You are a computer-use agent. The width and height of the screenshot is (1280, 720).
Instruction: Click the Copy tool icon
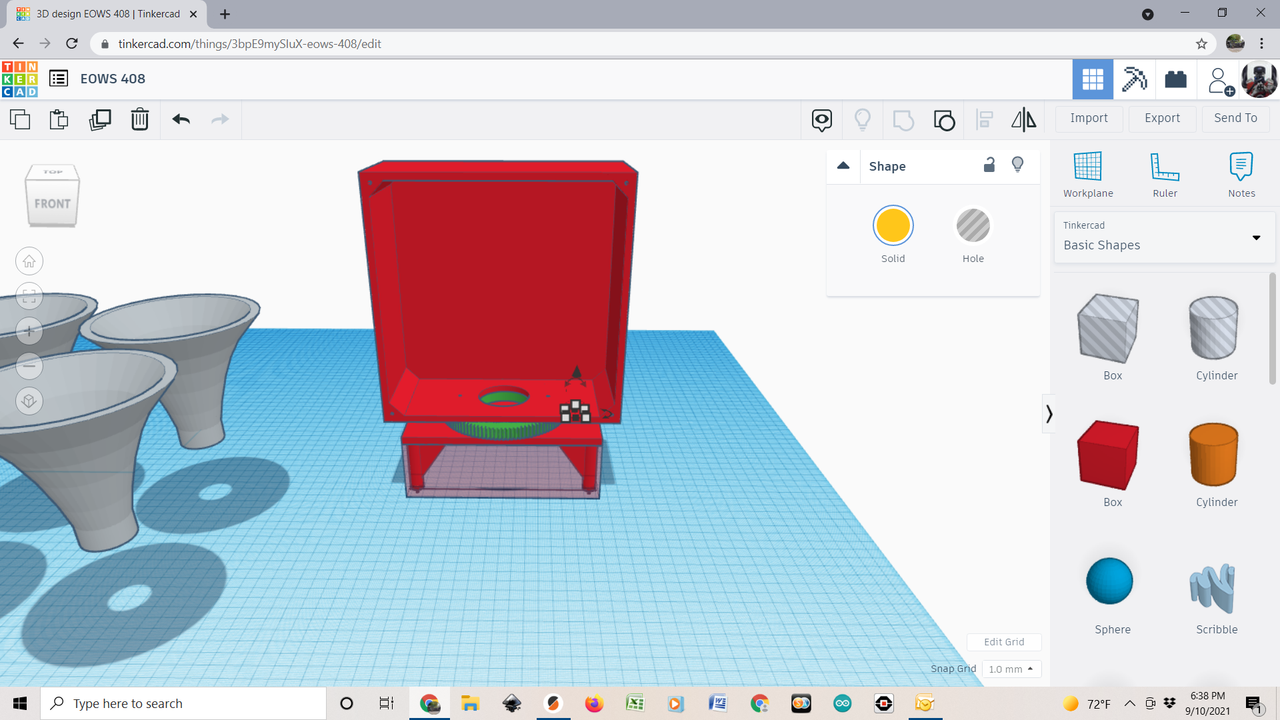[x=20, y=119]
